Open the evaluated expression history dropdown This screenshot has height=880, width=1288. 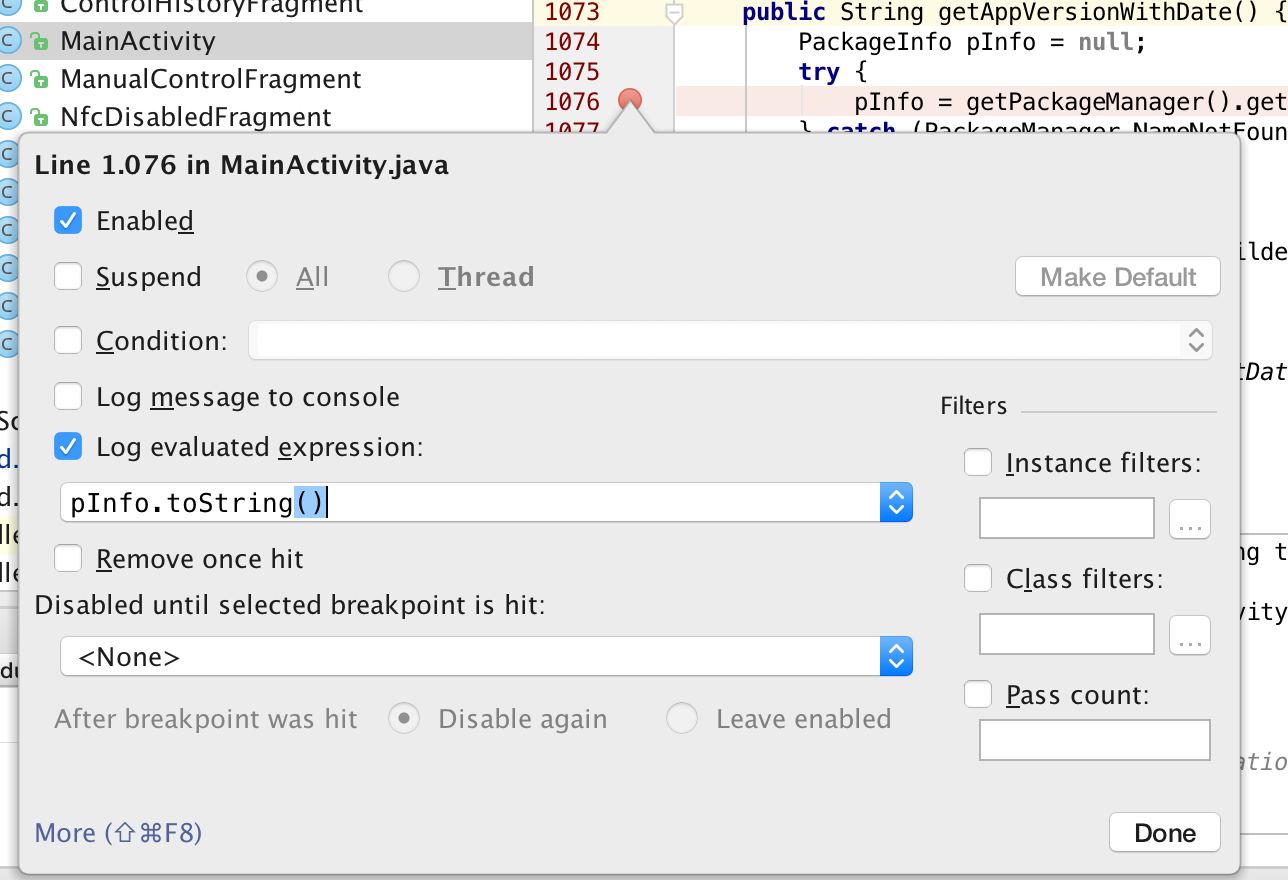[x=896, y=502]
